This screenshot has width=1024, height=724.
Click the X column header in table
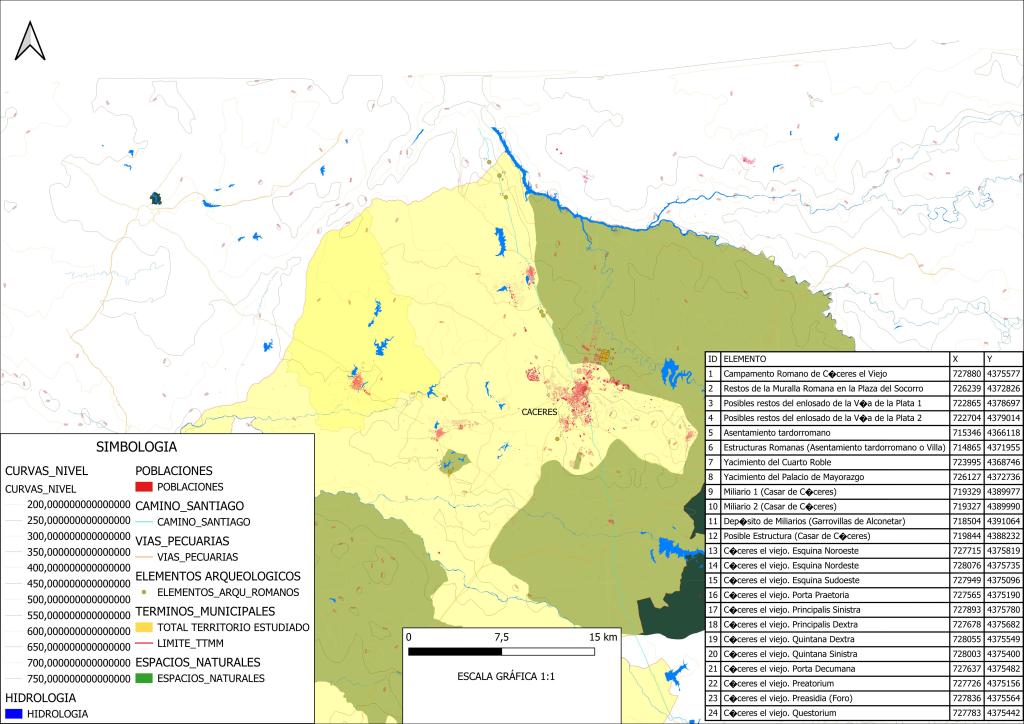click(954, 358)
